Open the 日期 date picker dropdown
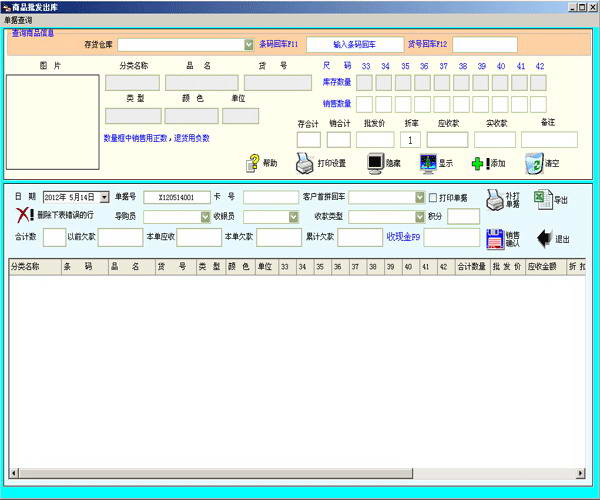The image size is (600, 500). click(104, 197)
